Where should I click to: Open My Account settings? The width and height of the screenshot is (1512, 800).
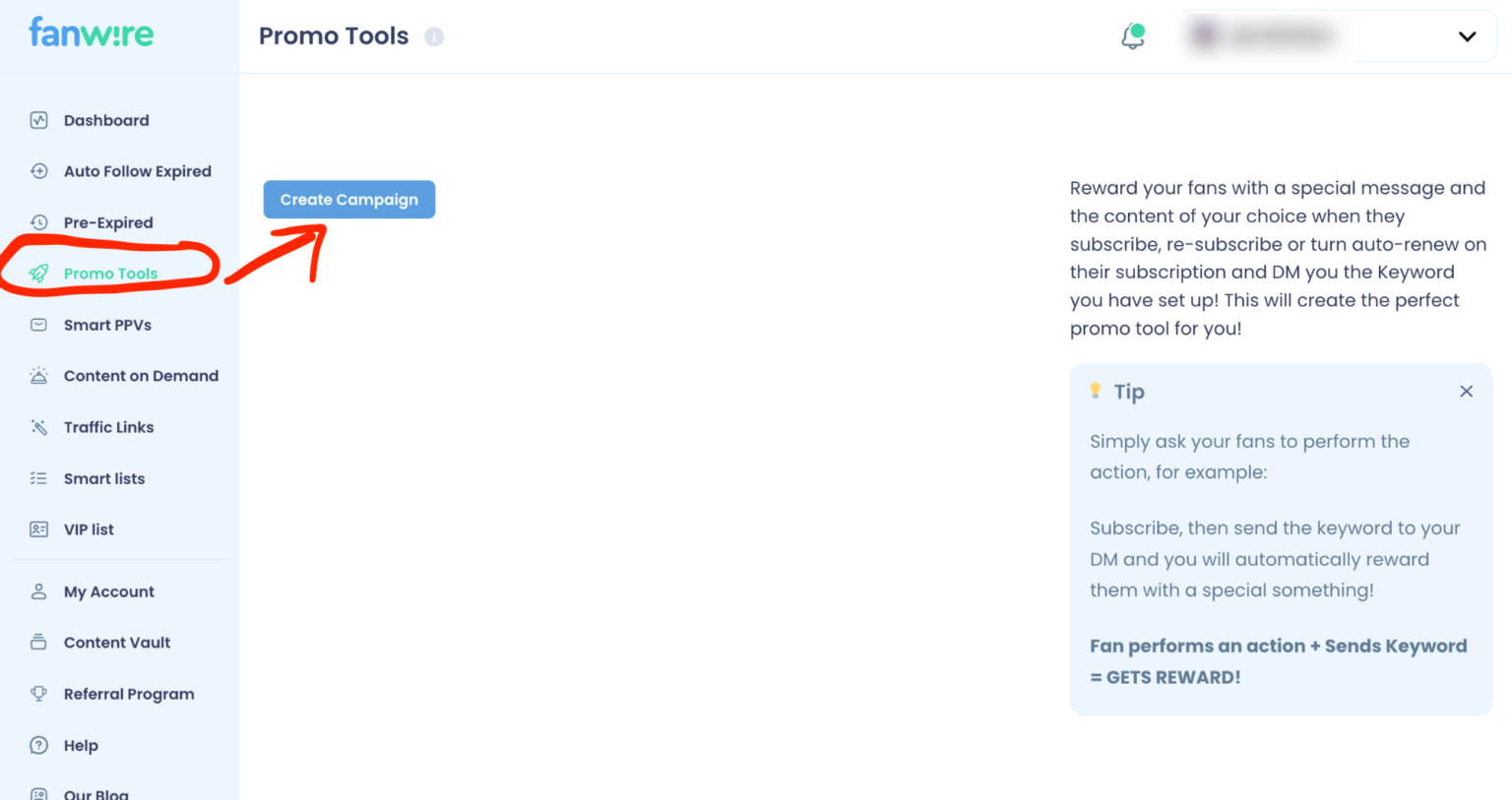pyautogui.click(x=109, y=591)
